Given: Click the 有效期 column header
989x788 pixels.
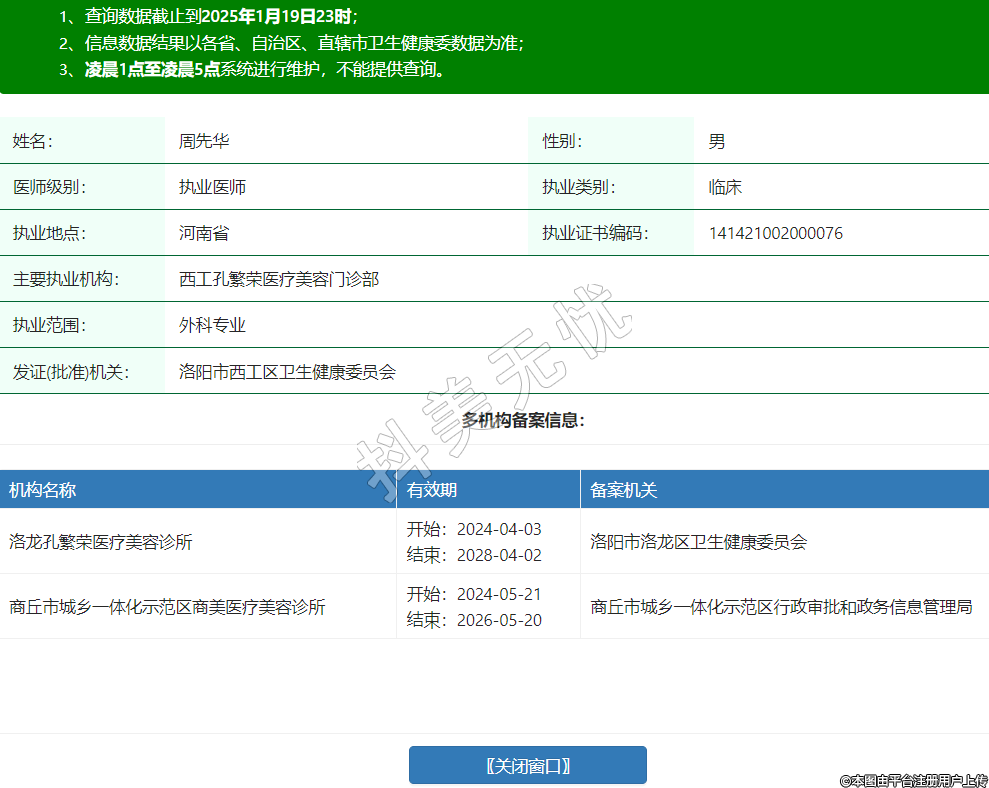Looking at the screenshot, I should pos(432,490).
